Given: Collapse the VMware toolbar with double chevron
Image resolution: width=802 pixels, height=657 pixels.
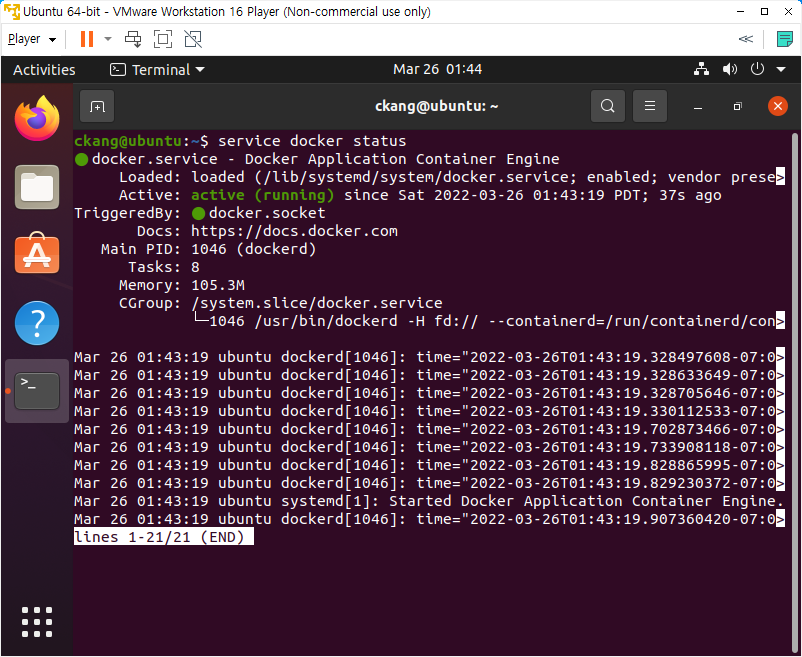Looking at the screenshot, I should (x=746, y=39).
